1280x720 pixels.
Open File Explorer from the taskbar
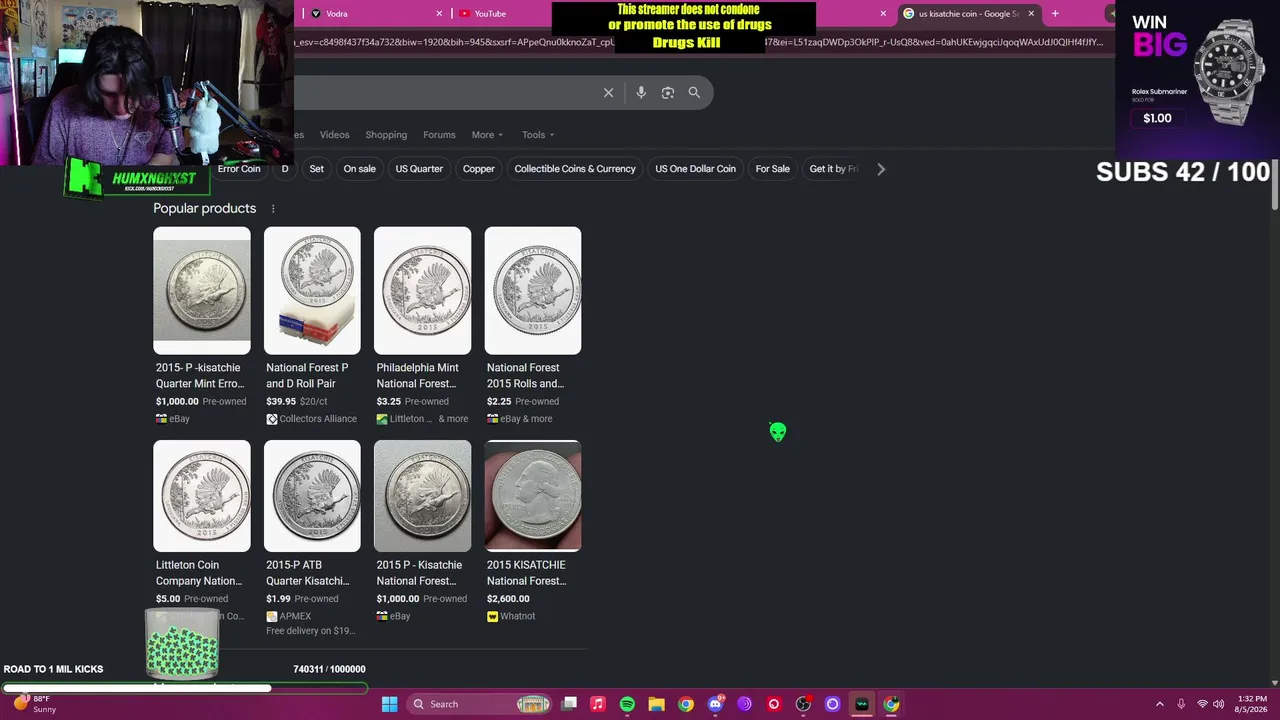click(656, 704)
